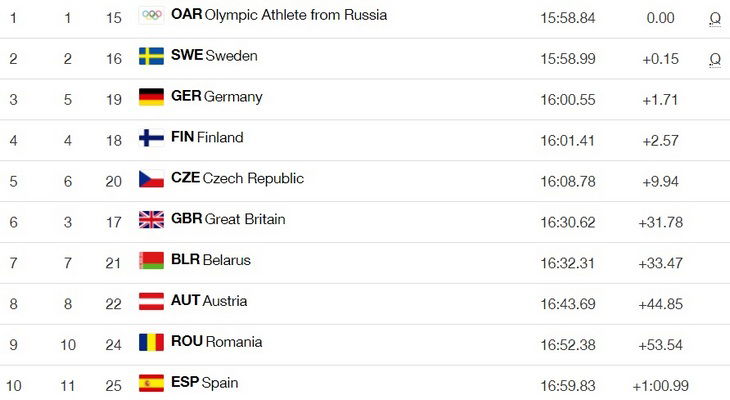The width and height of the screenshot is (730, 400).
Task: Click Romania's time difference +53.54
Action: (x=660, y=345)
